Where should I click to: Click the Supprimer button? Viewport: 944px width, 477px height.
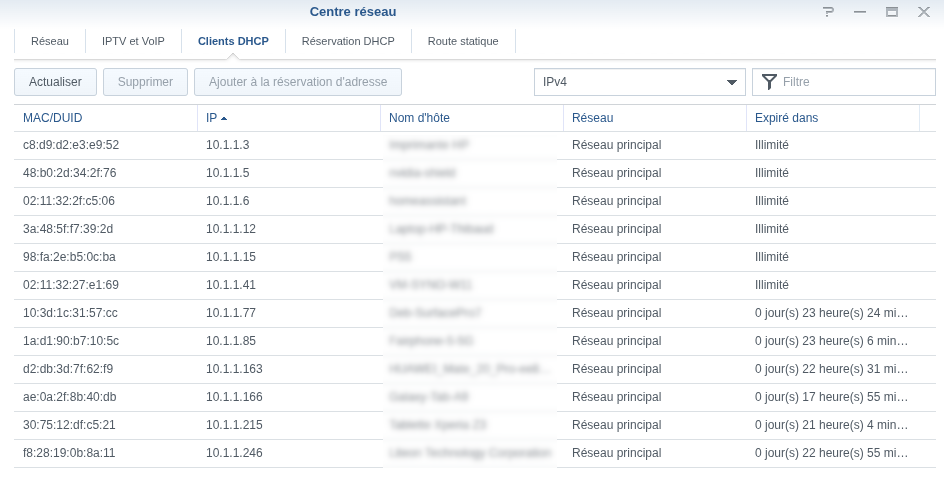point(145,82)
